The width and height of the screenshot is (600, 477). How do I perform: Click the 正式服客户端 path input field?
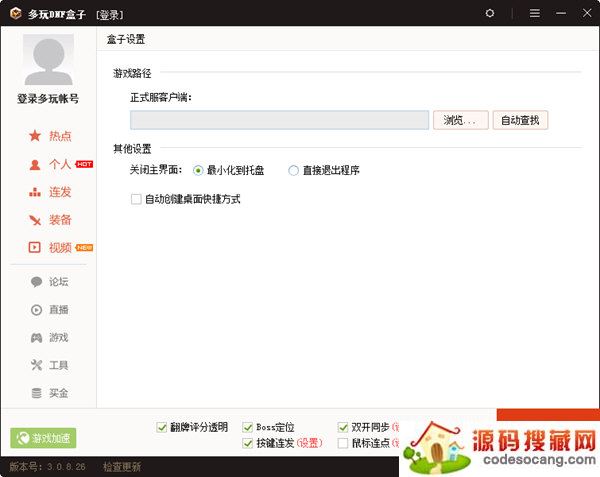tap(279, 120)
